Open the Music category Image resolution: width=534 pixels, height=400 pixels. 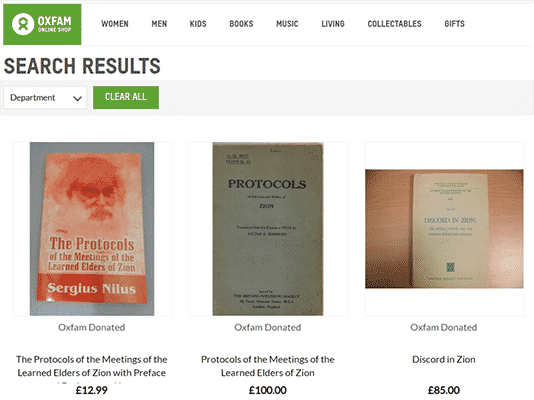coord(287,24)
